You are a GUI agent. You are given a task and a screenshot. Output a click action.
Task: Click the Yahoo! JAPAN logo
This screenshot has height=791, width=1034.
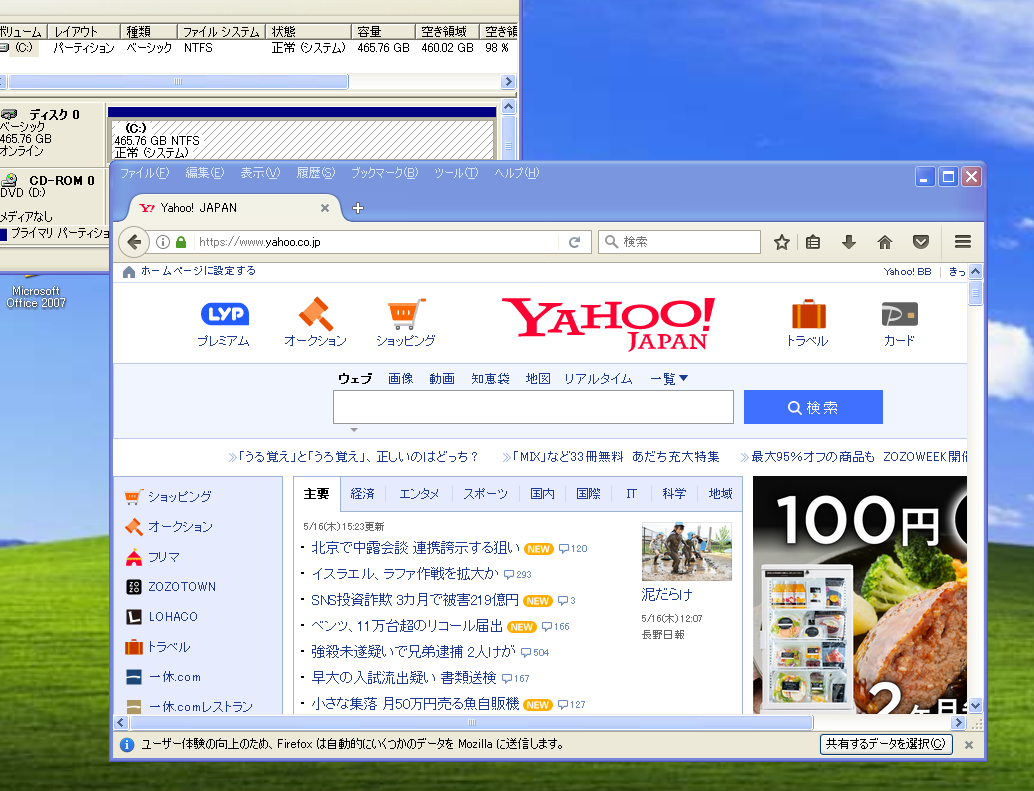click(x=608, y=324)
